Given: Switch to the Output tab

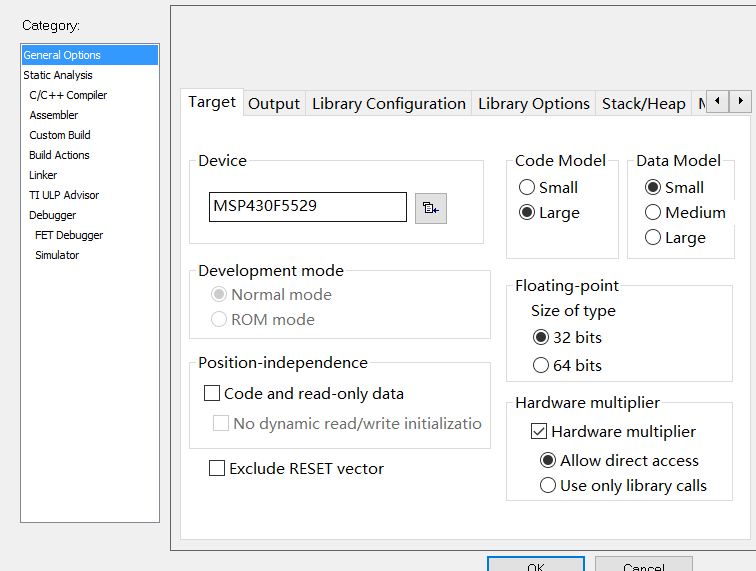Looking at the screenshot, I should (x=274, y=104).
